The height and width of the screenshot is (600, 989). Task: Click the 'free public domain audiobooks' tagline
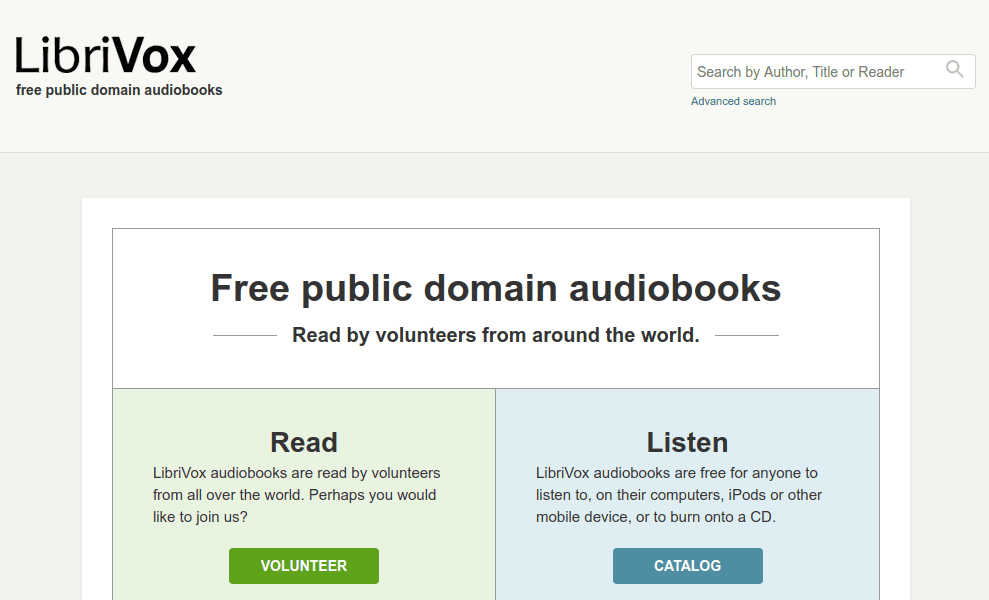119,90
